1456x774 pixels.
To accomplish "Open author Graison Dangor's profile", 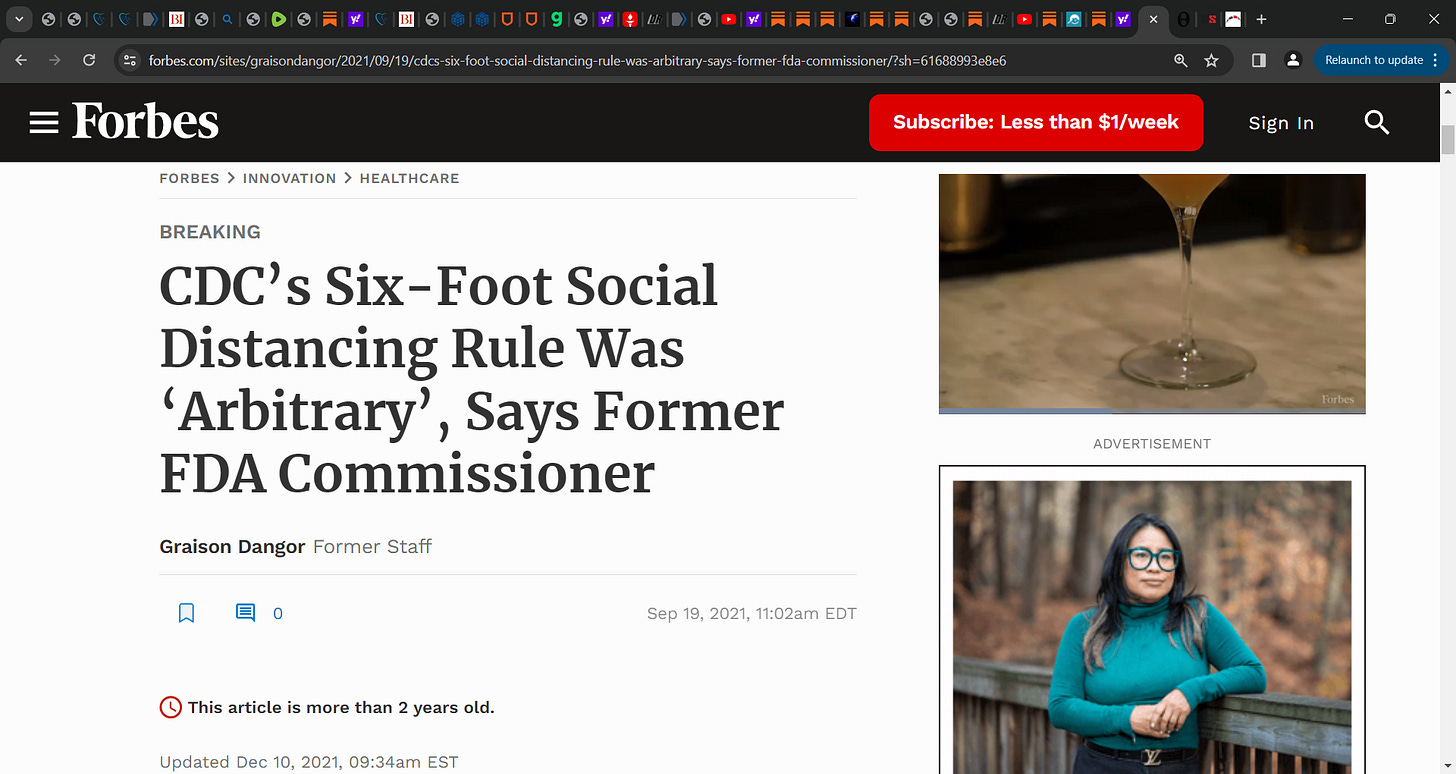I will coord(232,547).
